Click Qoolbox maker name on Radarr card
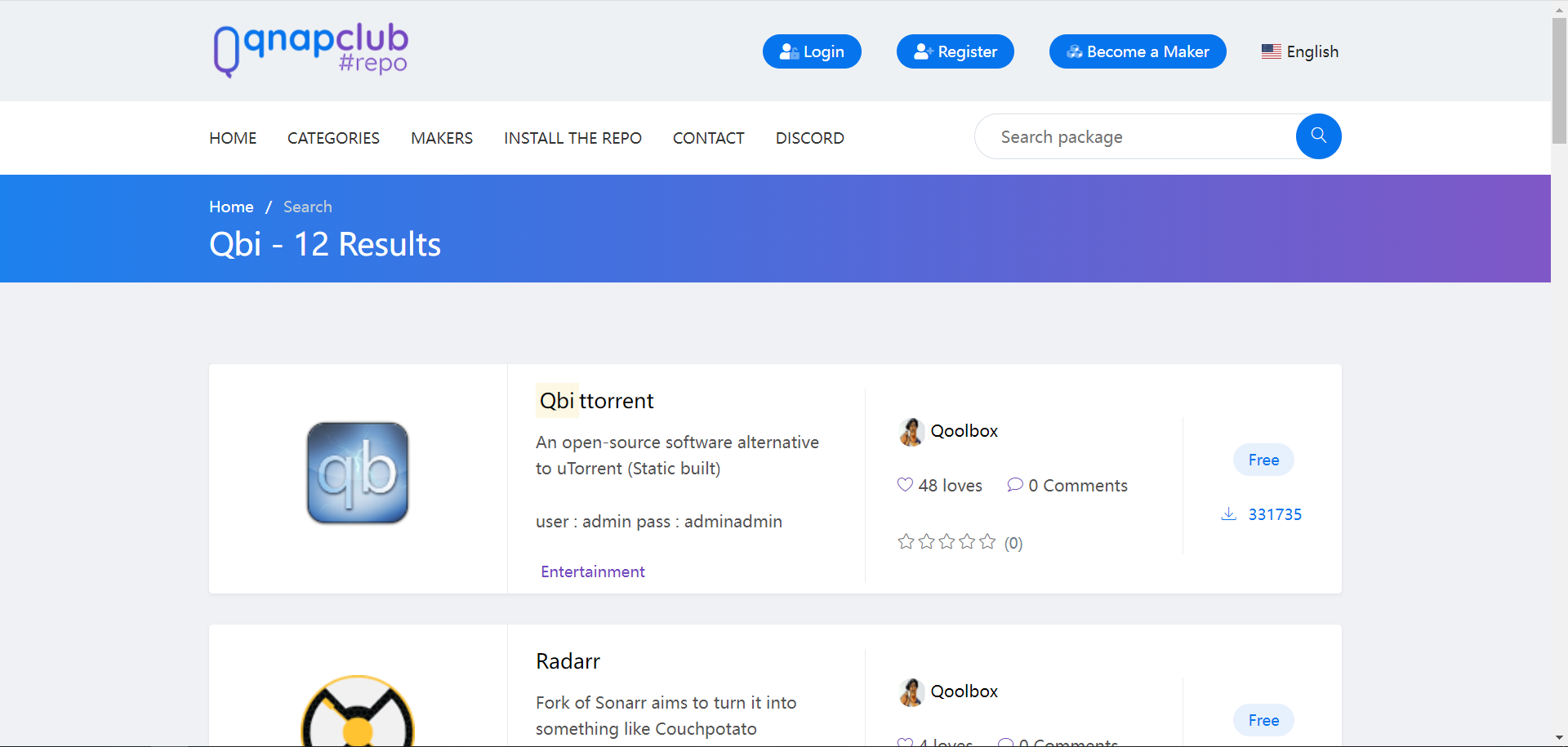Viewport: 1568px width, 747px height. pos(964,691)
